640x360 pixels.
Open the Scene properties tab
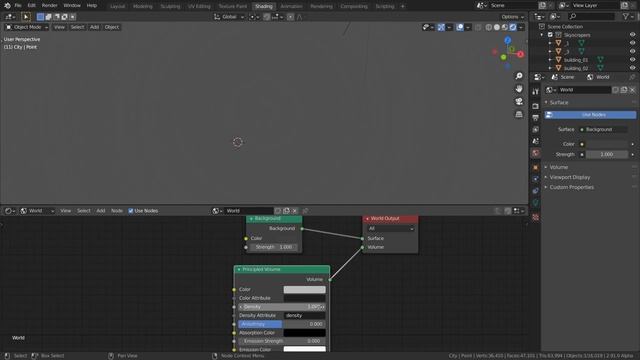pos(536,141)
